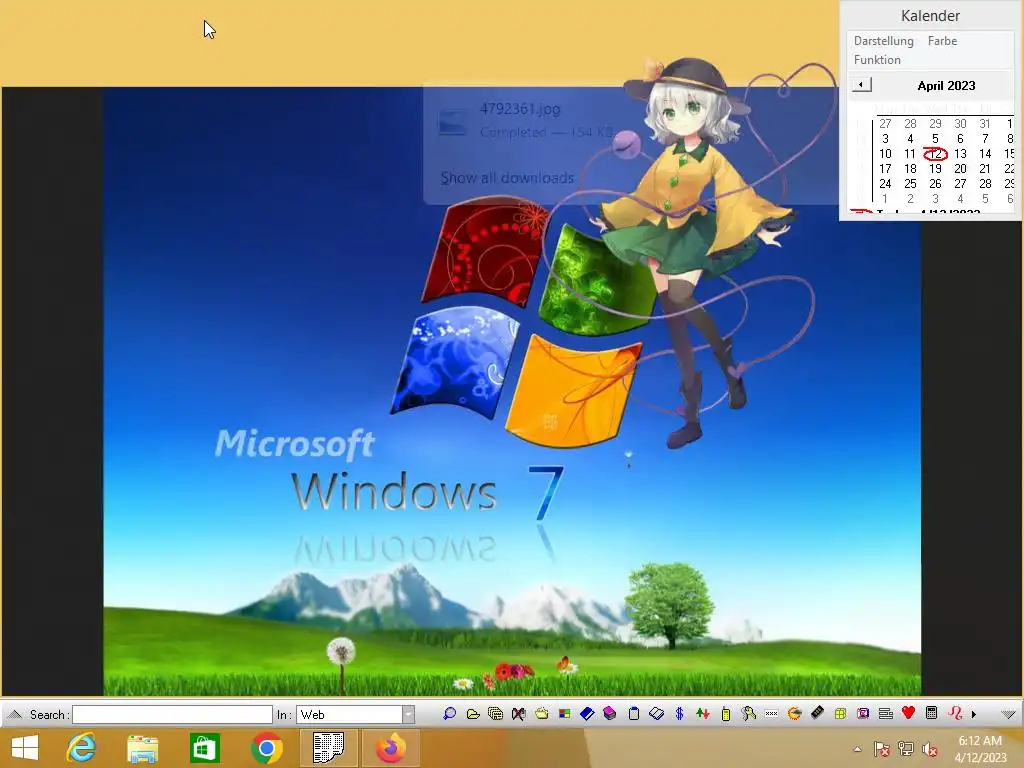Click the colored four-square flag toolbar icon
1024x768 pixels.
pos(564,714)
